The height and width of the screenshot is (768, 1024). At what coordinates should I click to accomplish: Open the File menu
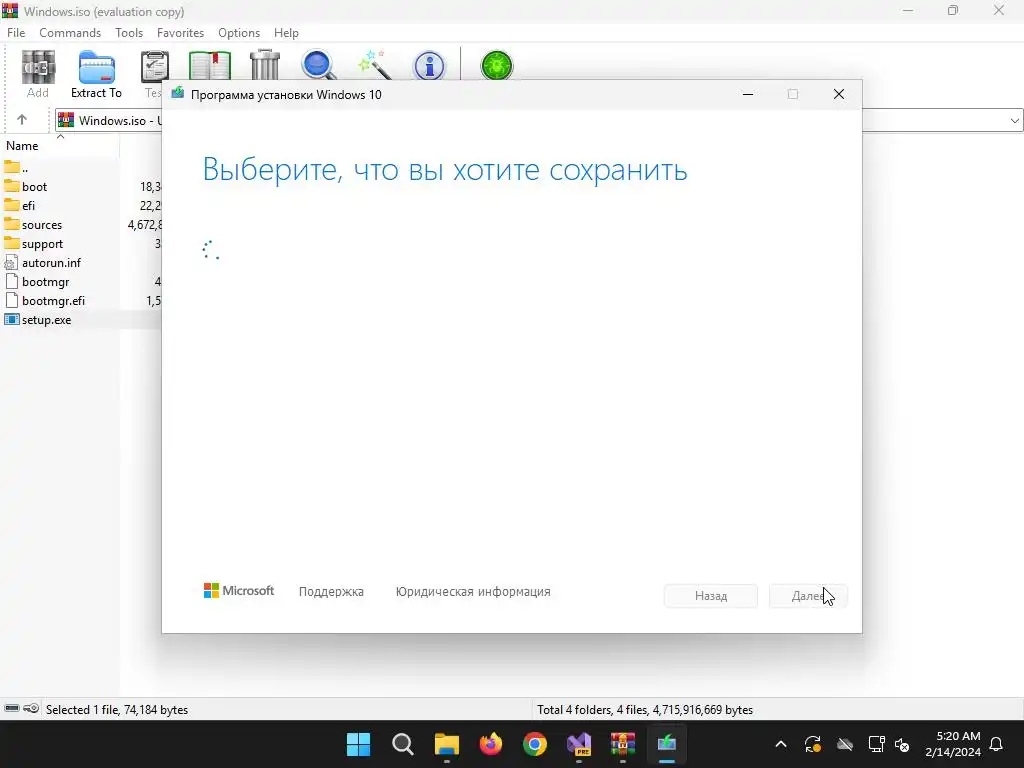[16, 33]
